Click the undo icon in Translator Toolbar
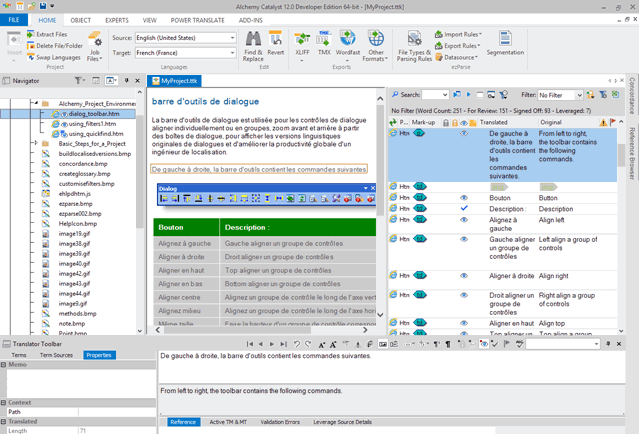The width and height of the screenshot is (639, 434). (x=297, y=344)
